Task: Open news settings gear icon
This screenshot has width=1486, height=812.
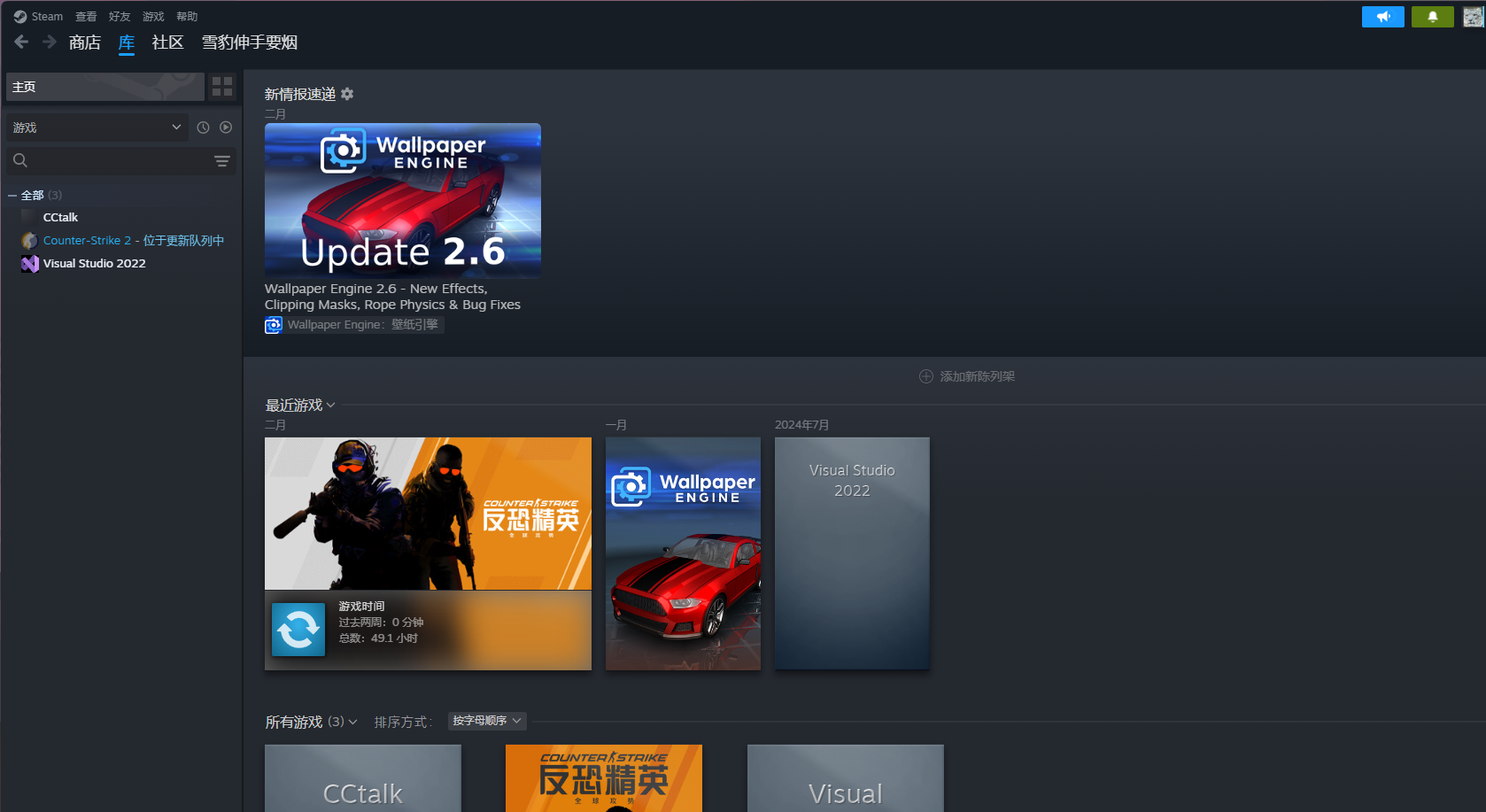Action: point(347,94)
